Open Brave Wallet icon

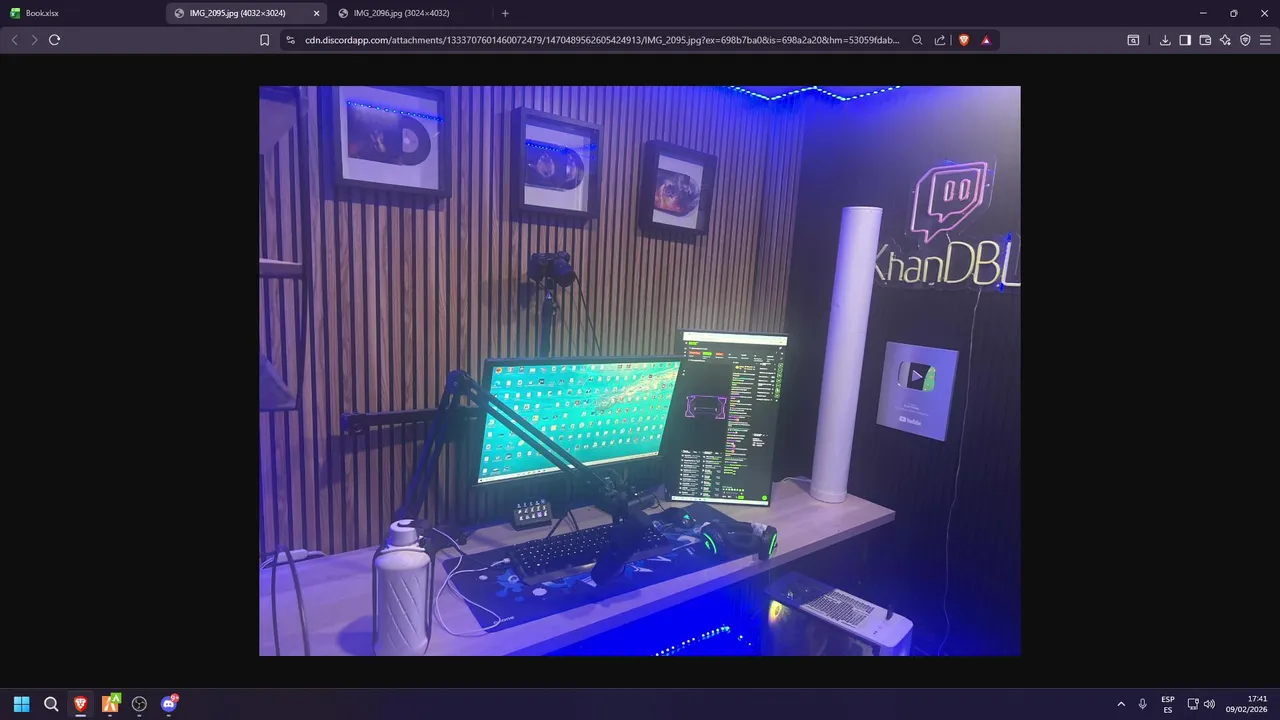[1205, 40]
